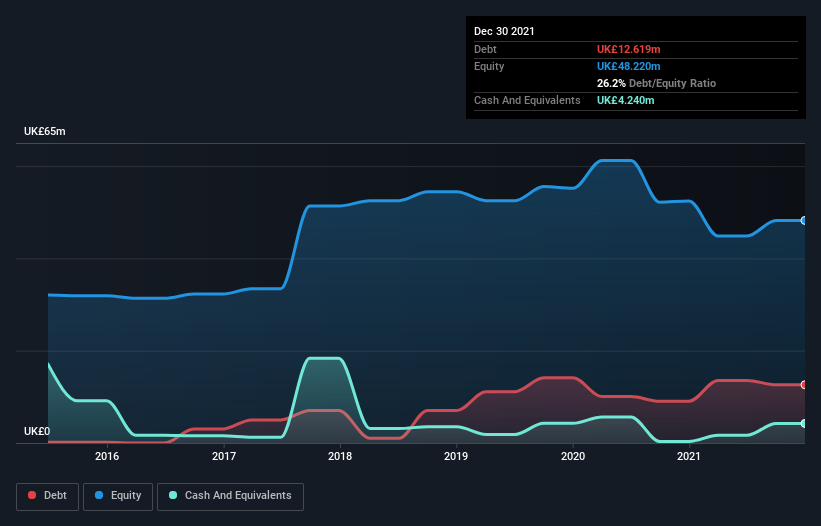Click the 26.2% Debt/Equity Ratio text

click(656, 83)
